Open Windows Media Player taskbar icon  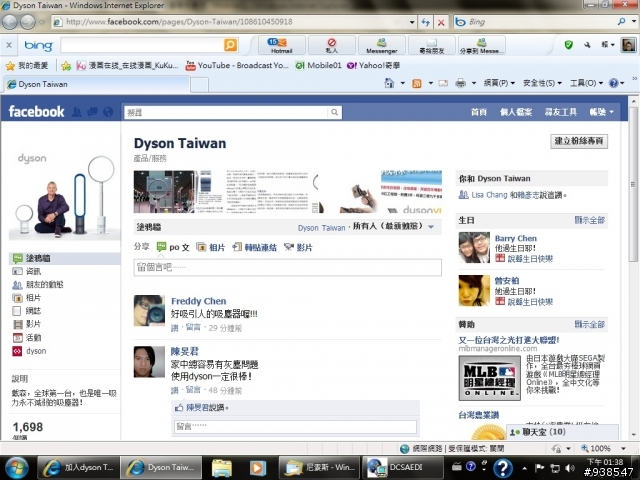(x=258, y=468)
